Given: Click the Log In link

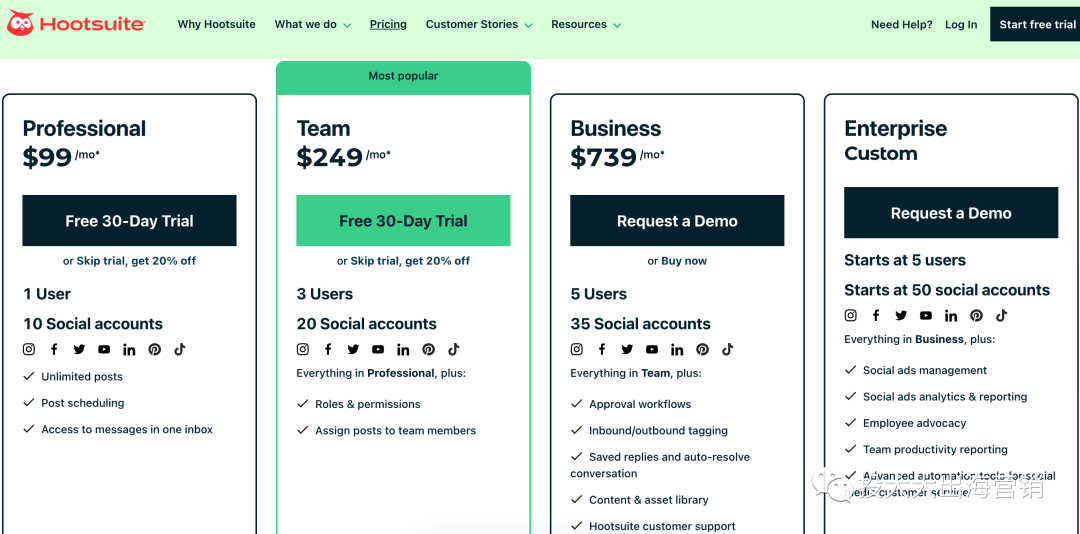Looking at the screenshot, I should point(961,25).
